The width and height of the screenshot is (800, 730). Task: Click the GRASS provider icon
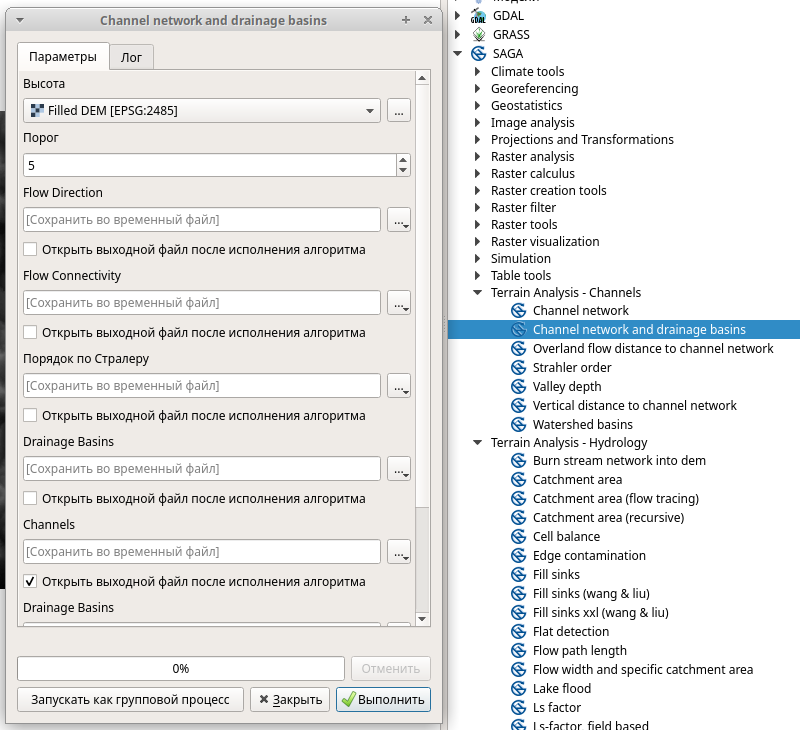pyautogui.click(x=478, y=35)
